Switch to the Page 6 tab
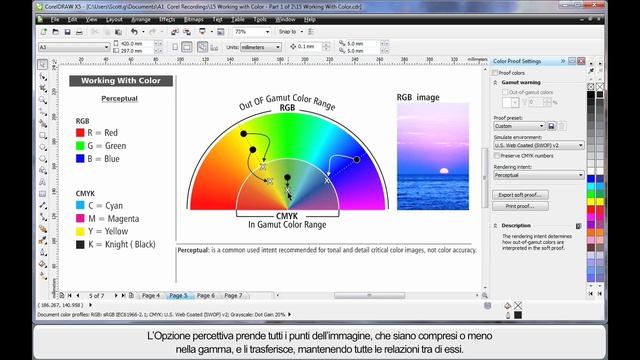Viewport: 640px width, 360px height. 206,296
